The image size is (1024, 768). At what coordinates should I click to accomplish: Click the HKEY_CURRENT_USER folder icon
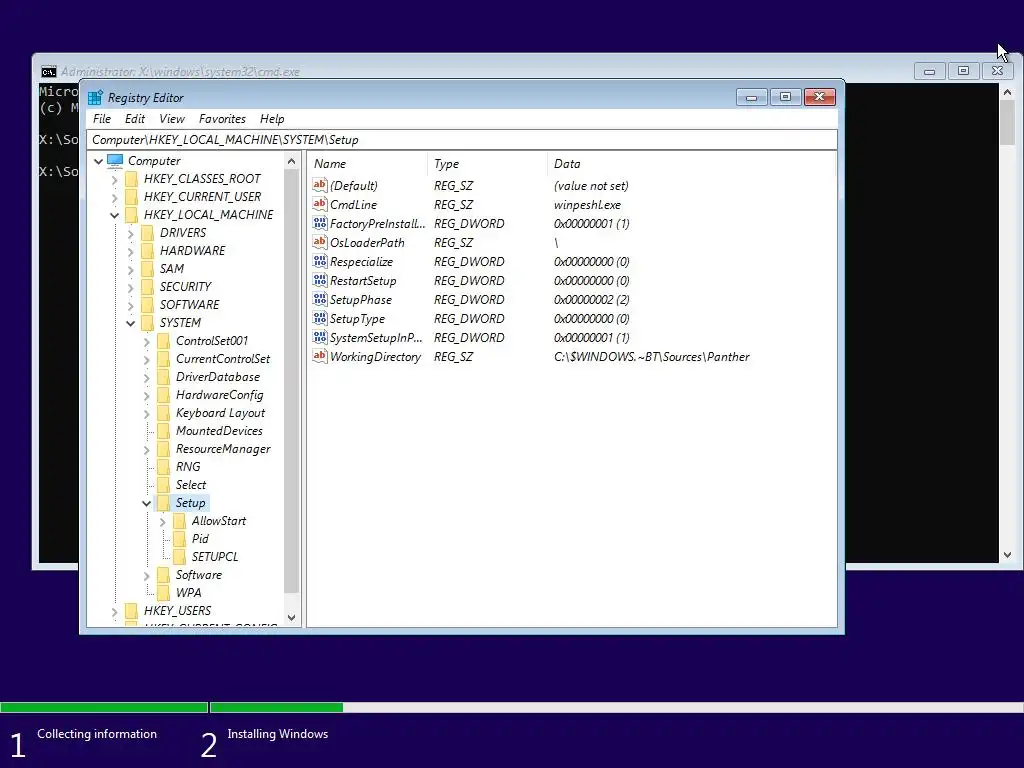pyautogui.click(x=131, y=197)
